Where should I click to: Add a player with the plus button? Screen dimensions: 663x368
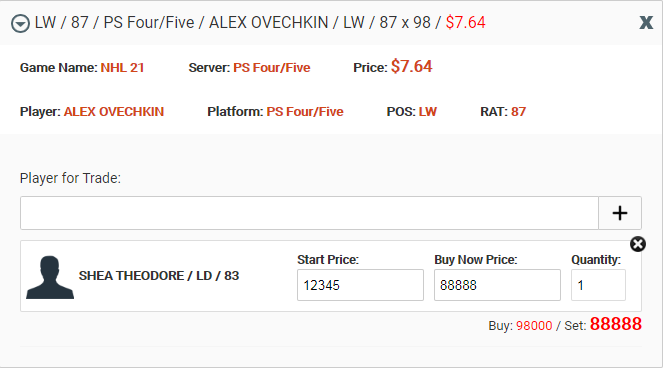[620, 213]
